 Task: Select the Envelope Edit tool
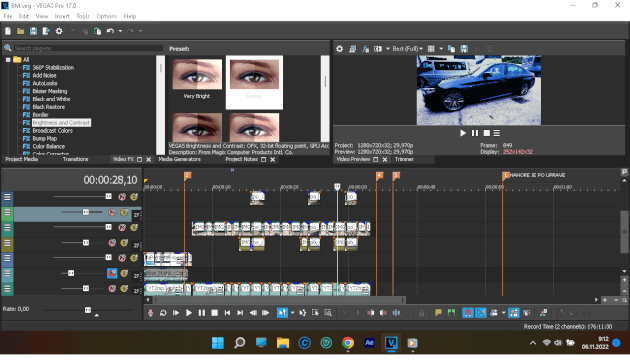[303, 313]
